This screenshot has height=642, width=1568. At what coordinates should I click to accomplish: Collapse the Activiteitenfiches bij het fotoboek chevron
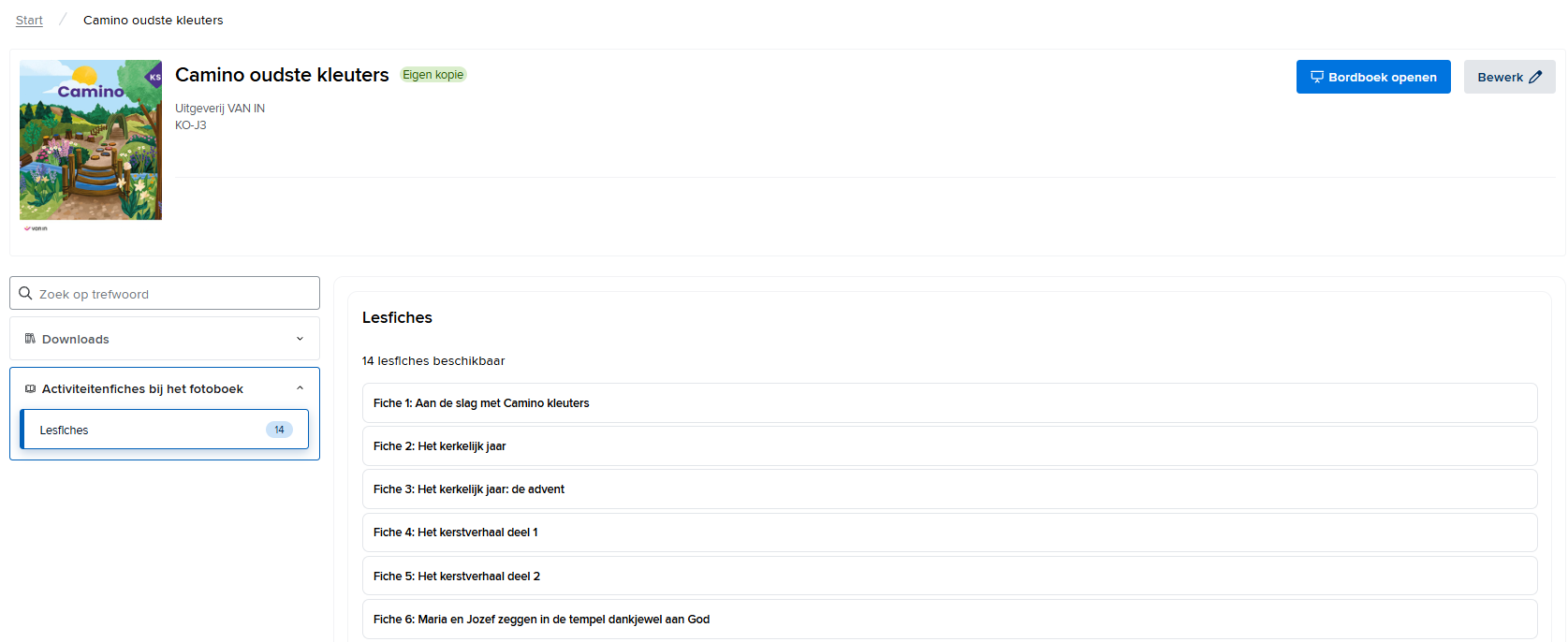(300, 388)
